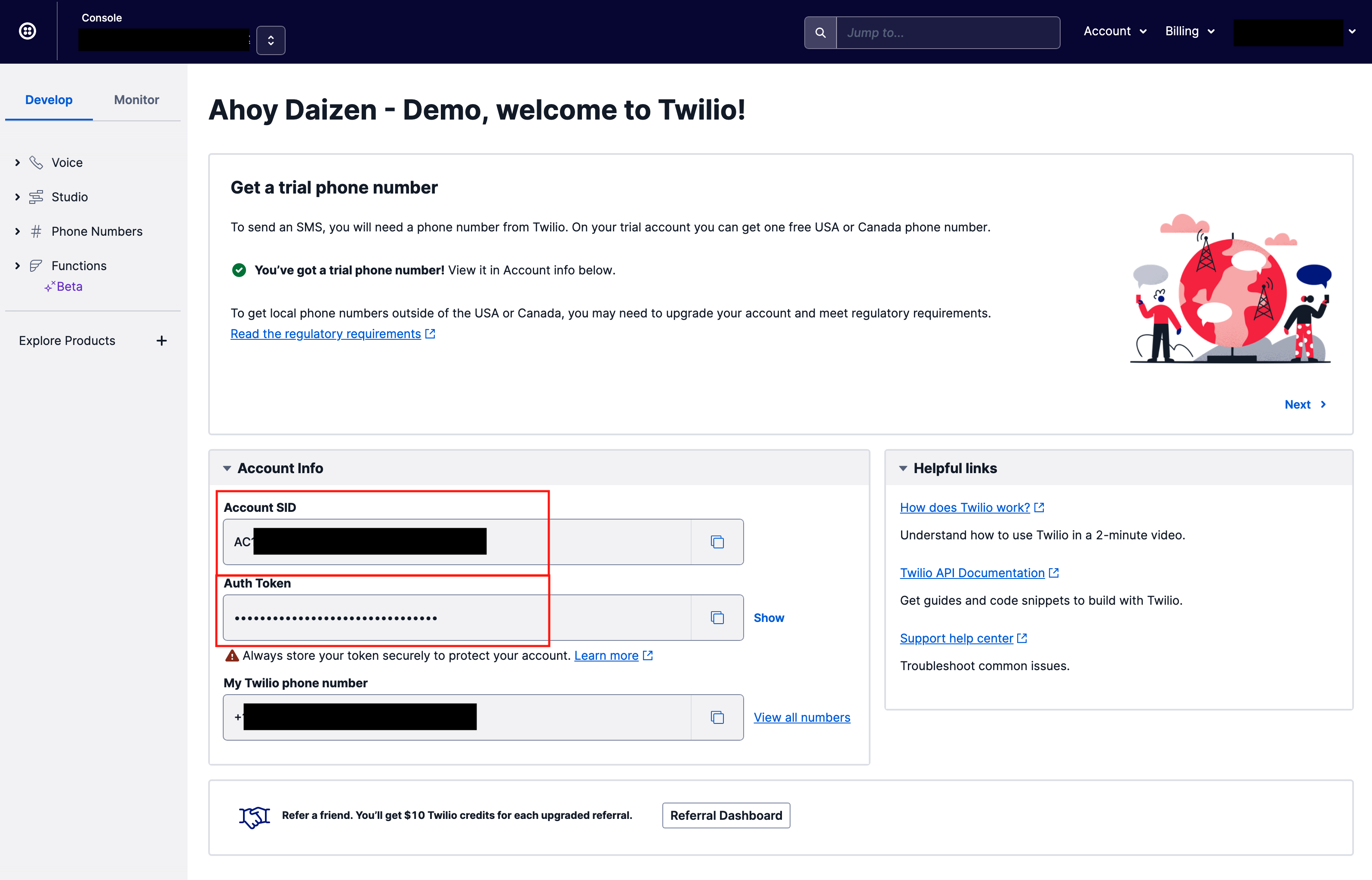Copy the Account SID
The height and width of the screenshot is (880, 1372).
717,542
